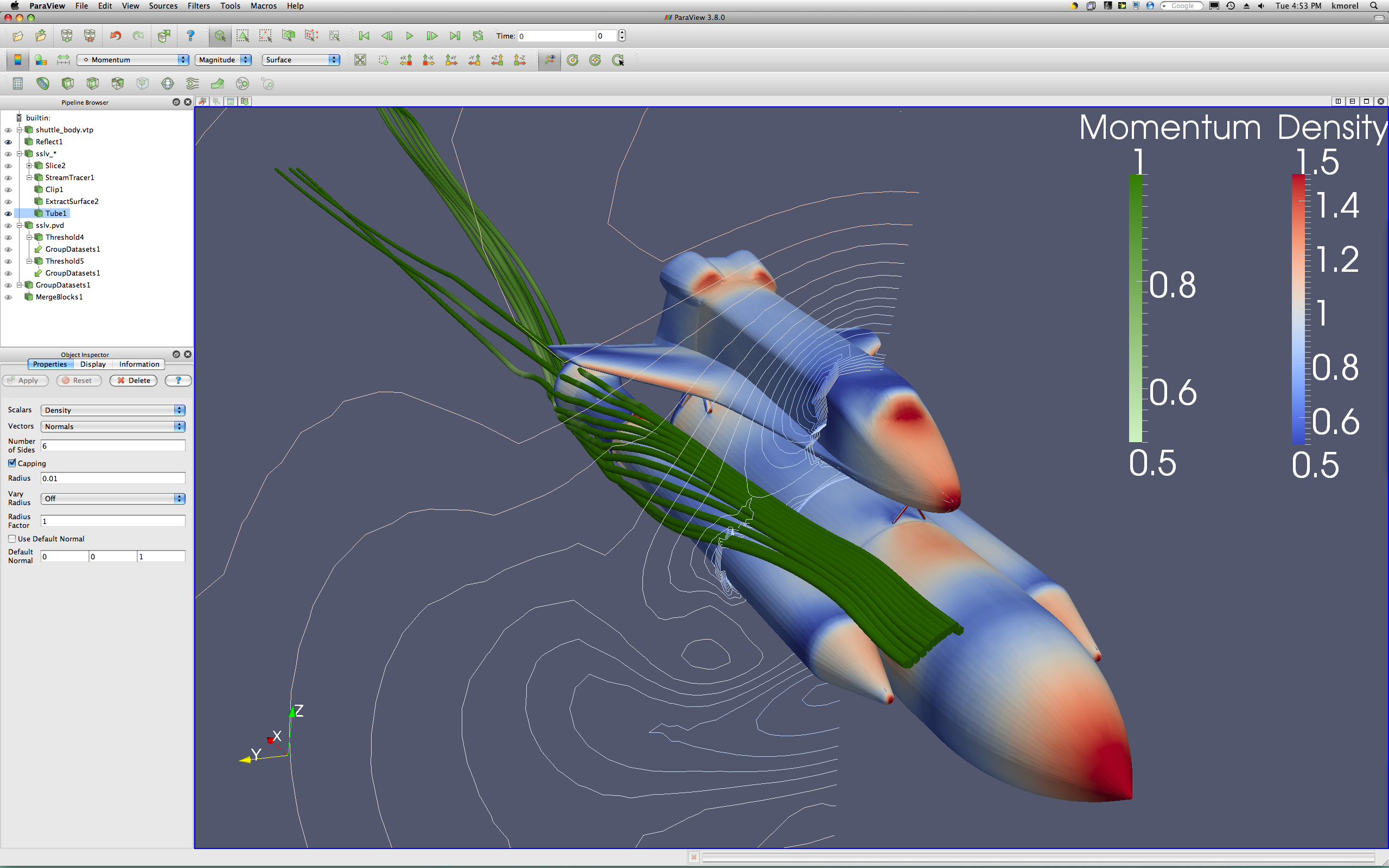Apply the Contour filter icon

point(42,84)
